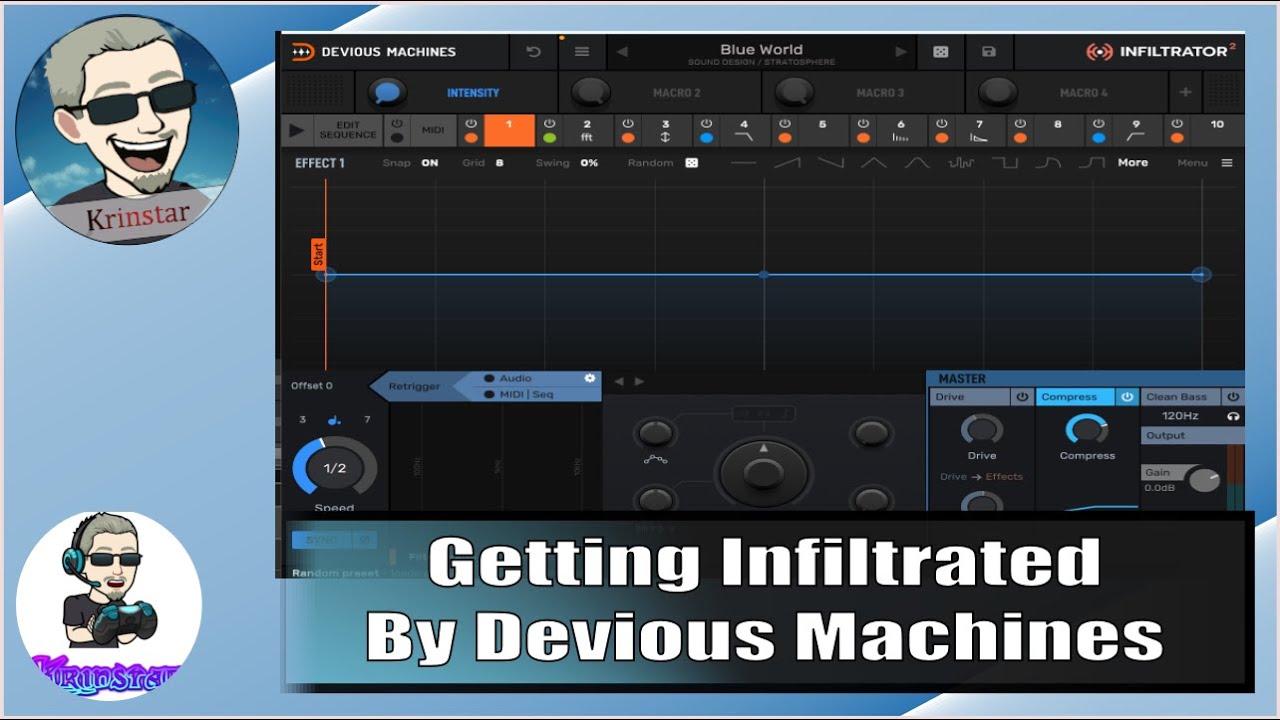Click the Start marker on envelope
1280x720 pixels.
319,255
